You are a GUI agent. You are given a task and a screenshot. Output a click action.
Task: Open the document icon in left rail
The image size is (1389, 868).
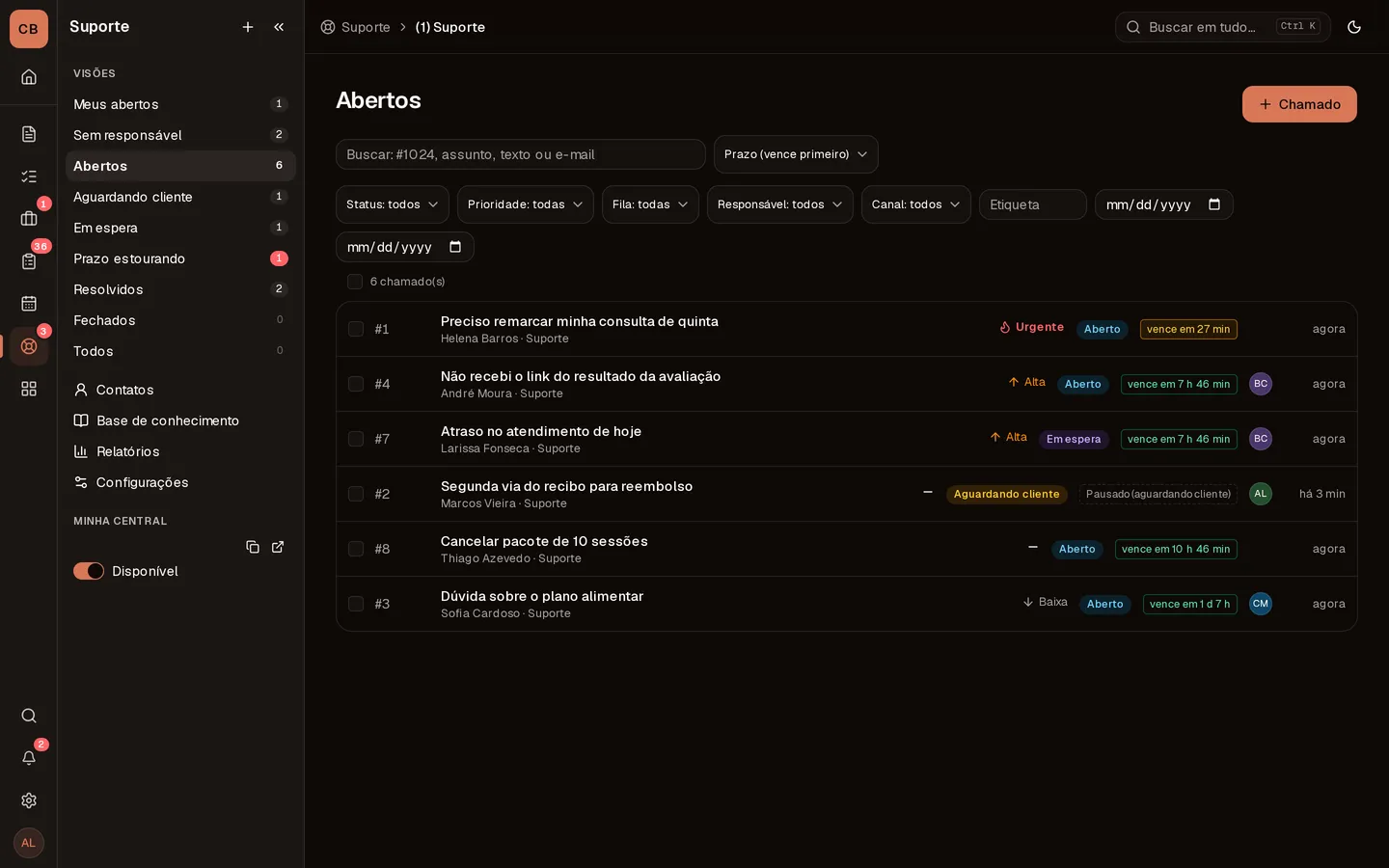29,134
